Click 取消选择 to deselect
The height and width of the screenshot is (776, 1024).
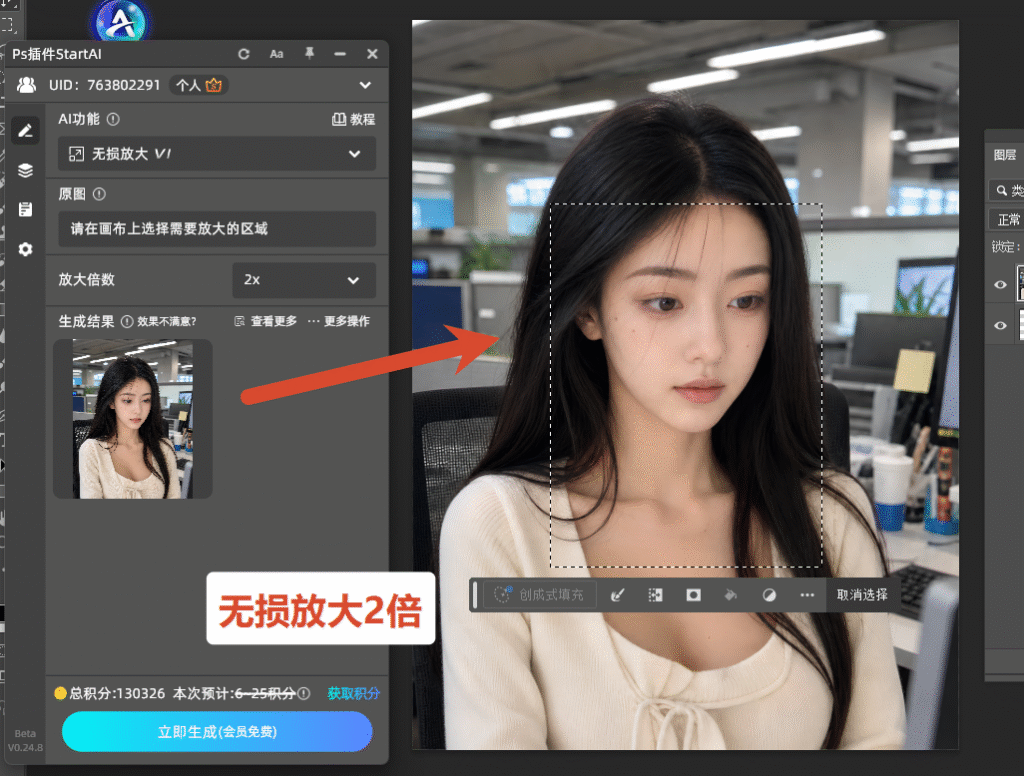[x=862, y=594]
